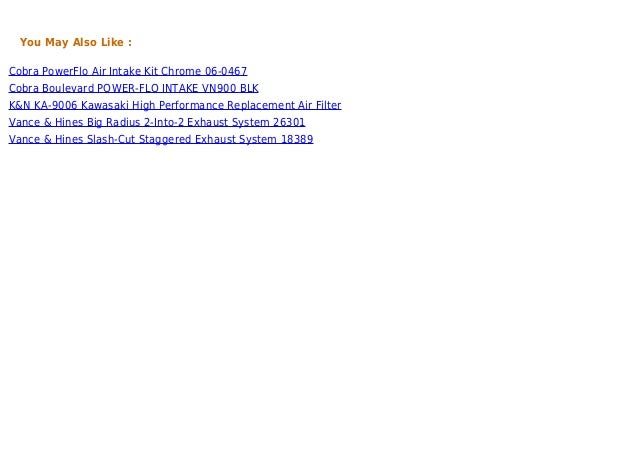Go to High Performance Replacement Air Filter link

click(x=175, y=105)
